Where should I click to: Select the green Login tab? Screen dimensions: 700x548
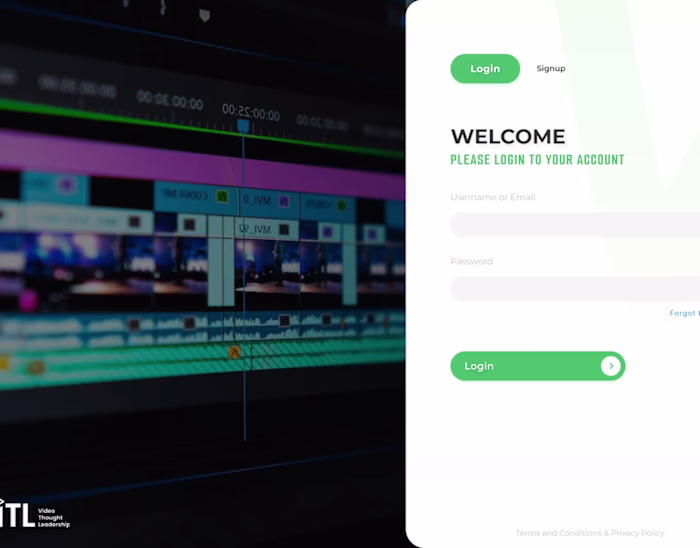point(485,69)
